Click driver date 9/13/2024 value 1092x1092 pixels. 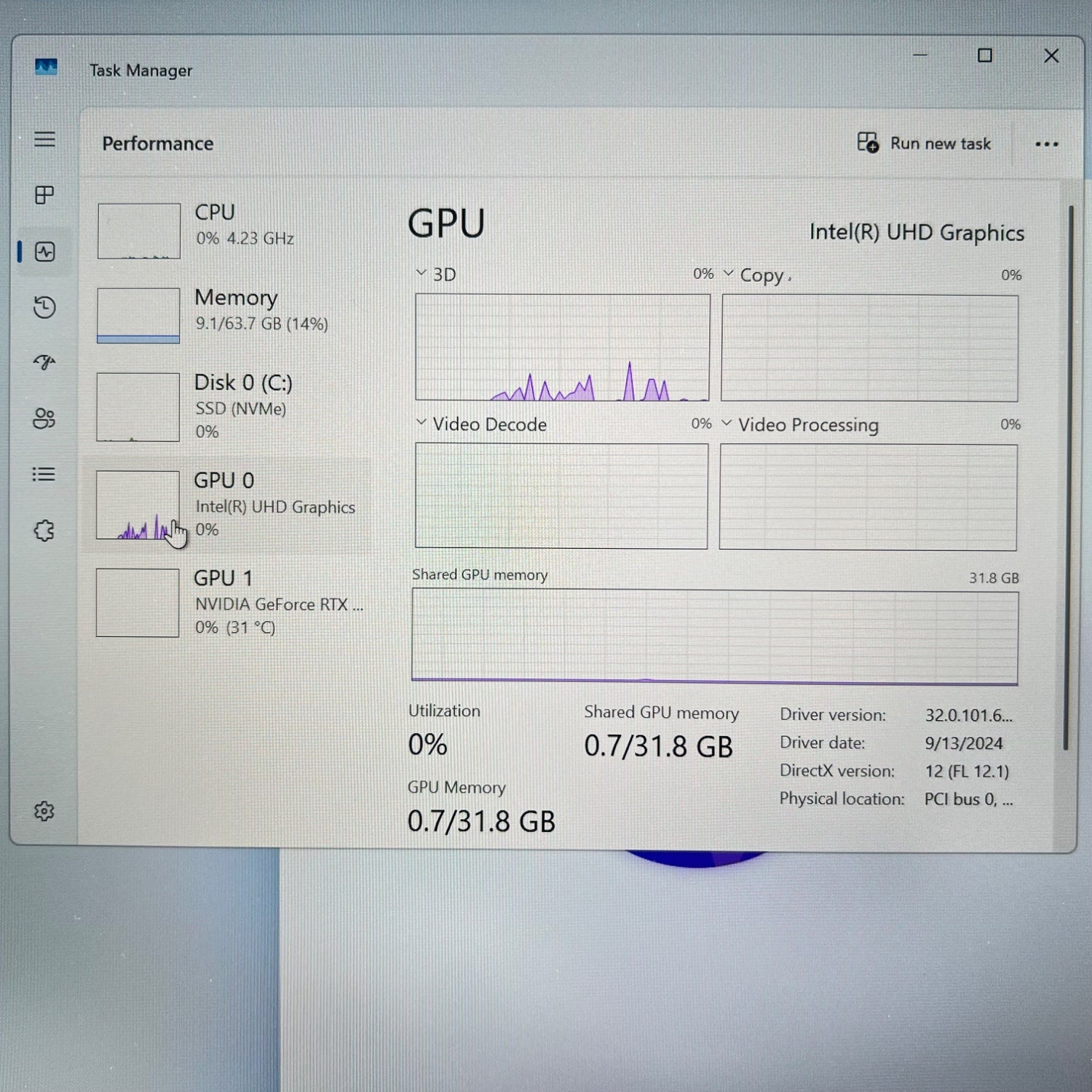click(x=964, y=743)
